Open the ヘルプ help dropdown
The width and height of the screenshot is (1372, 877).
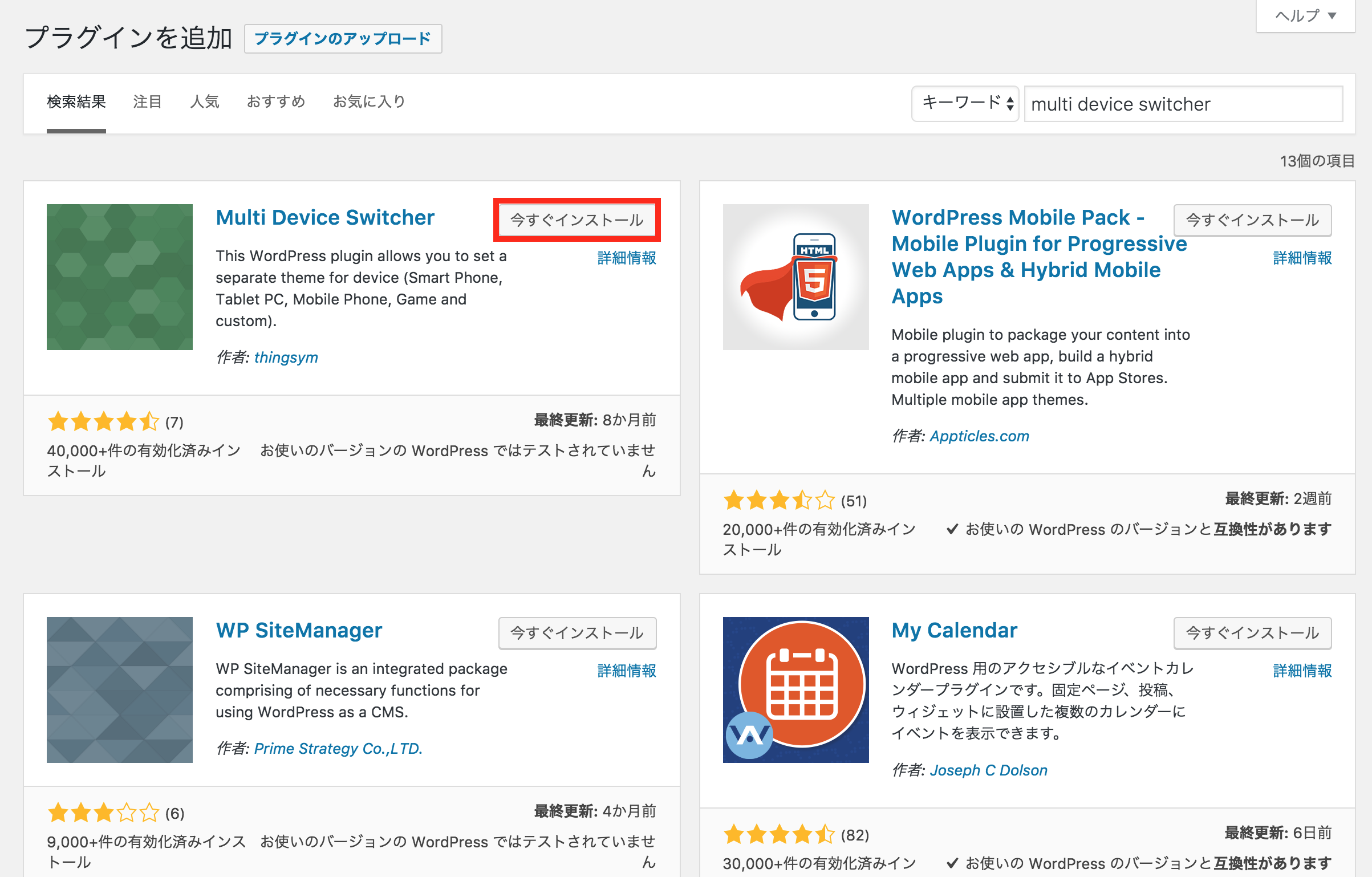click(1306, 16)
